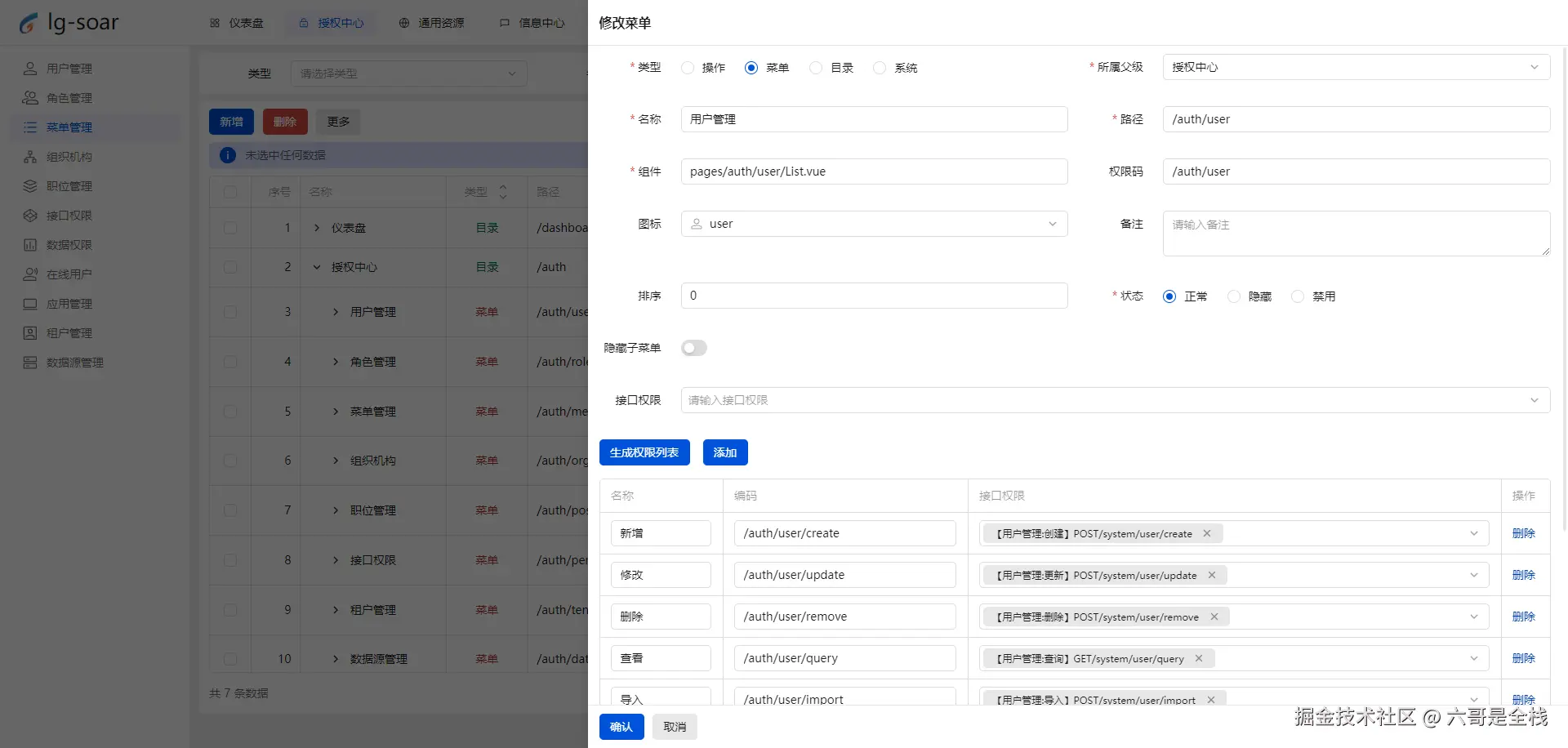Viewport: 1568px width, 748px height.
Task: Click the 通用资源 globe icon in top nav
Action: pyautogui.click(x=404, y=23)
